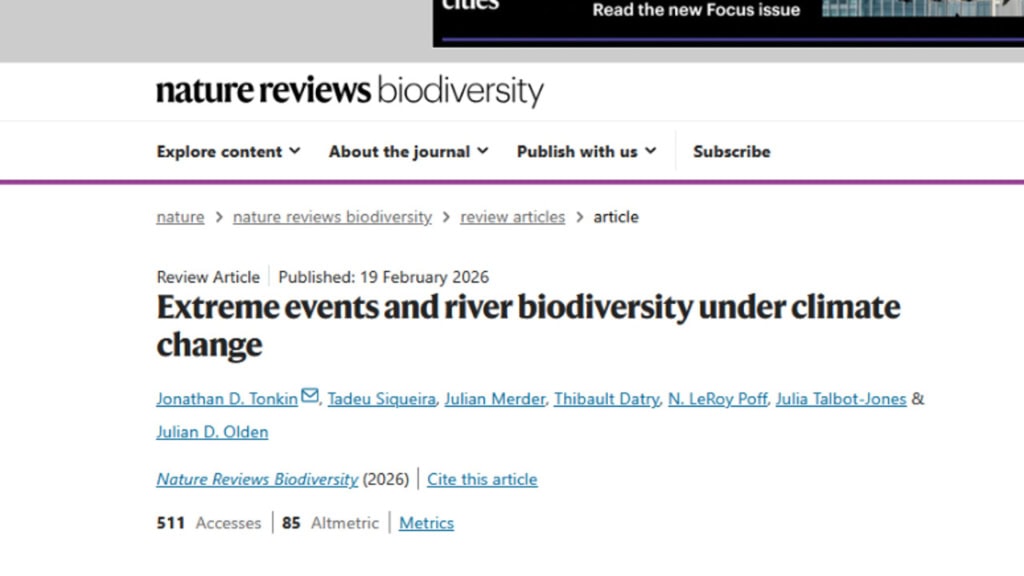Screen dimensions: 1024x576
Task: Navigate to review articles breadcrumb
Action: [x=512, y=217]
